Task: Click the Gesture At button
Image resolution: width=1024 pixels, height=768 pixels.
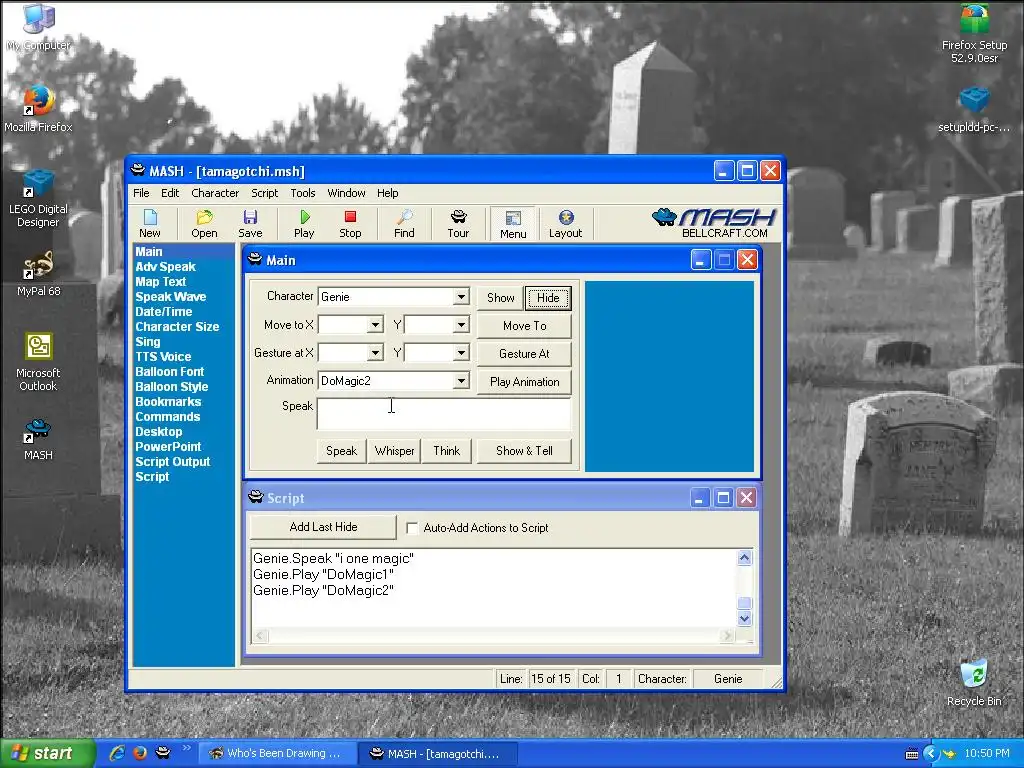Action: point(524,354)
